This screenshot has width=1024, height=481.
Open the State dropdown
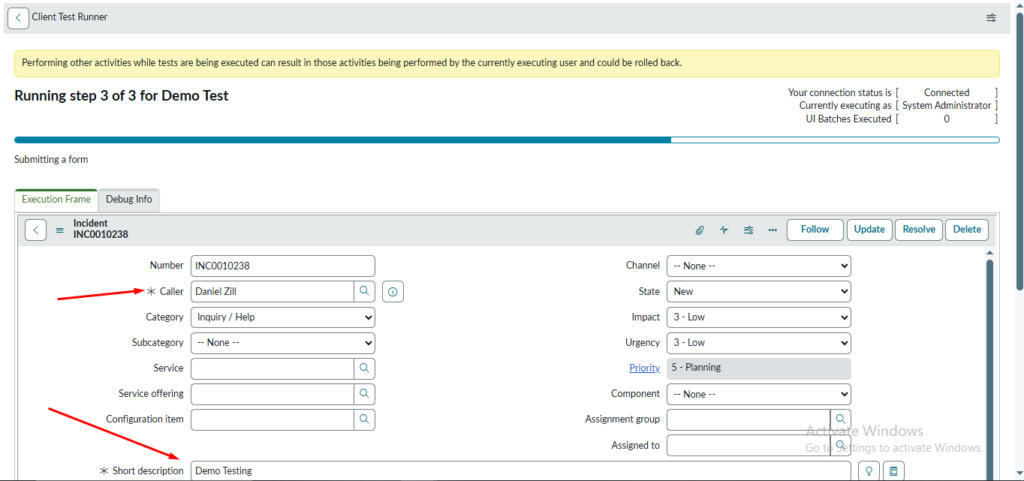tap(758, 291)
